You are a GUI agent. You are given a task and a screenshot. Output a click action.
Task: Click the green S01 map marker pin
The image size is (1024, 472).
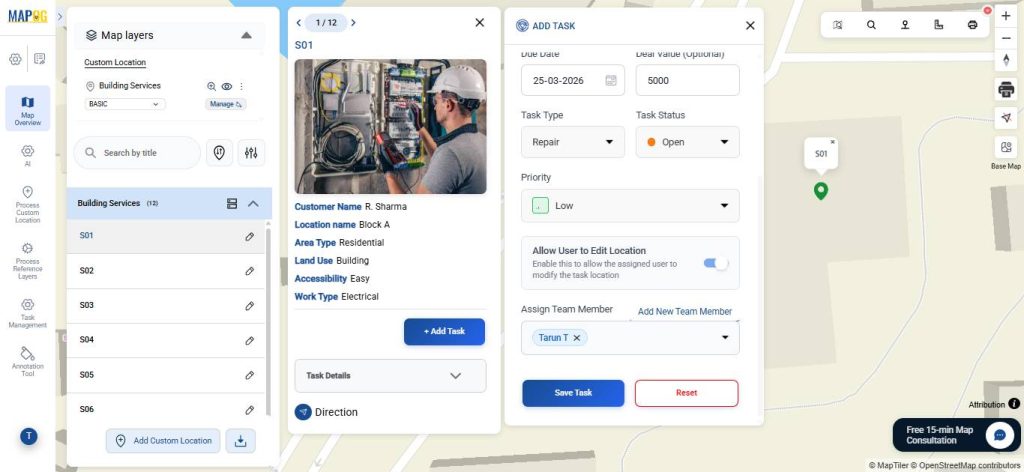pyautogui.click(x=821, y=191)
